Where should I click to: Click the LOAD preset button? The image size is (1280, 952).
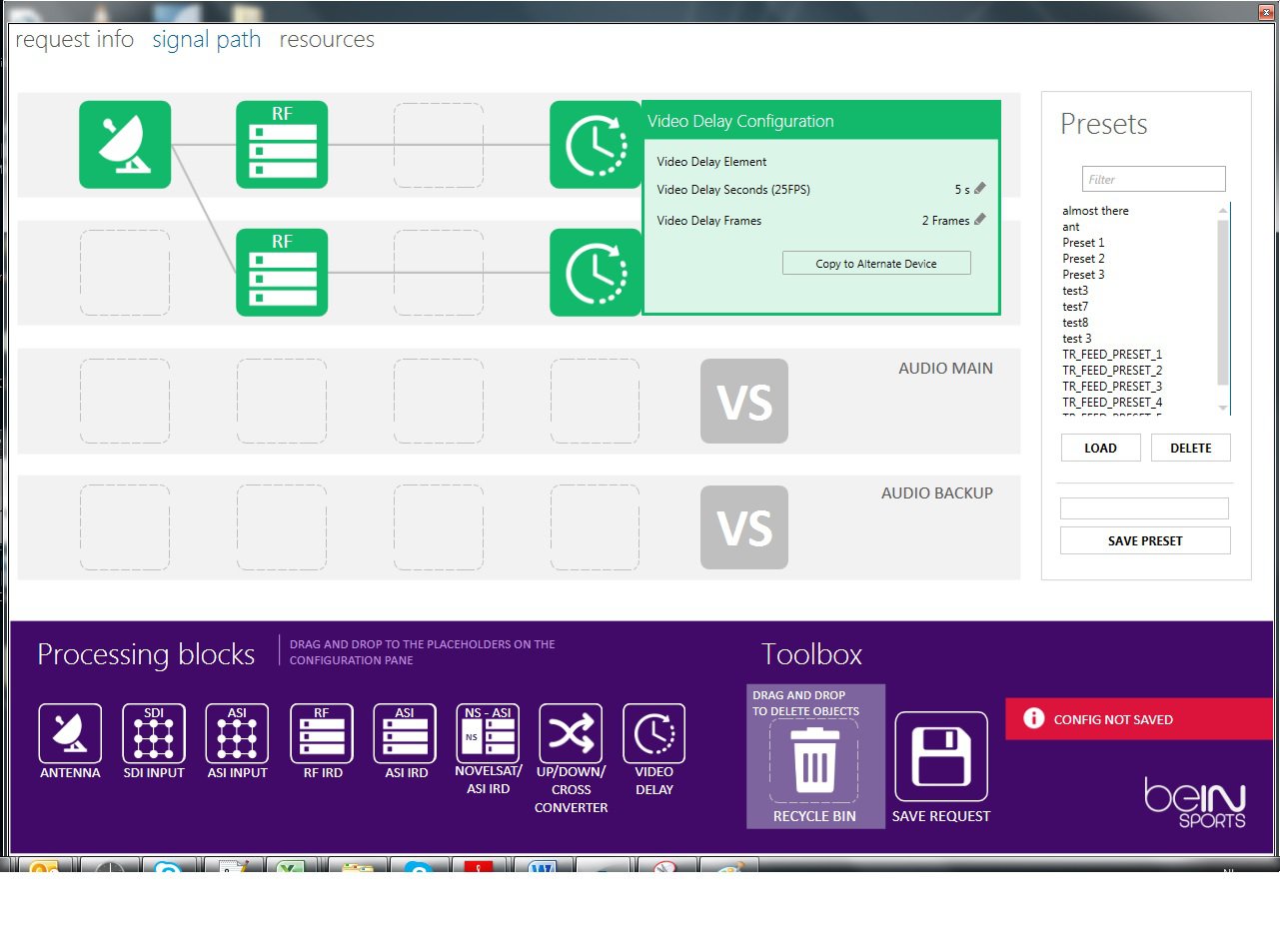tap(1100, 449)
